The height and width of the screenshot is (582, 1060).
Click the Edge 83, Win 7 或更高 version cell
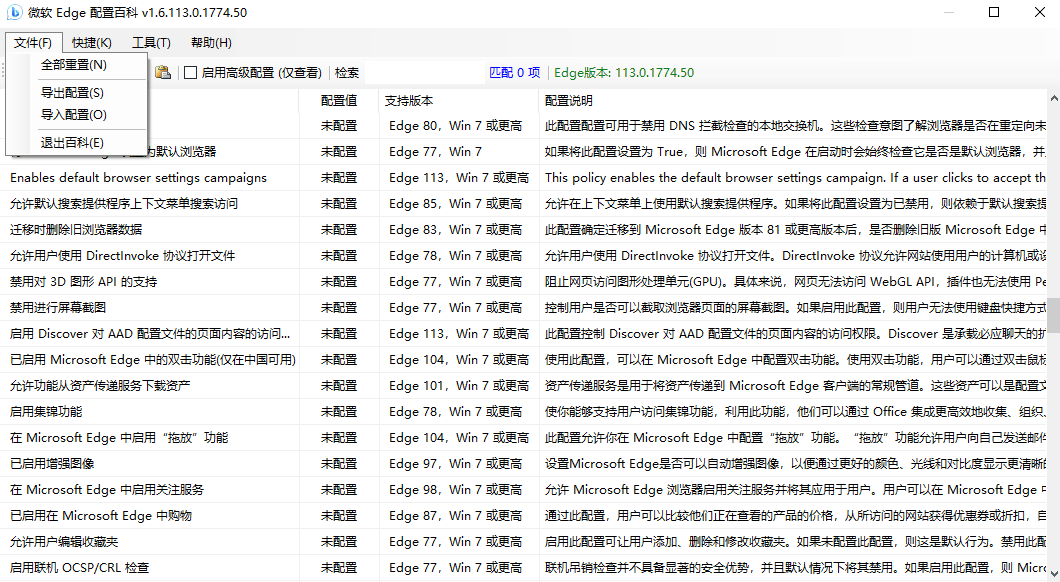coord(456,230)
